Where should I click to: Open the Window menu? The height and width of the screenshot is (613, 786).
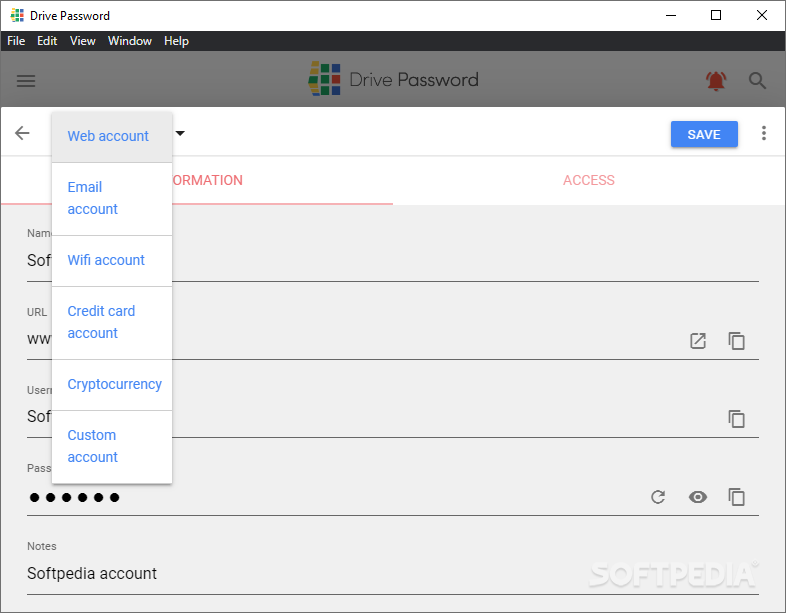[x=130, y=41]
